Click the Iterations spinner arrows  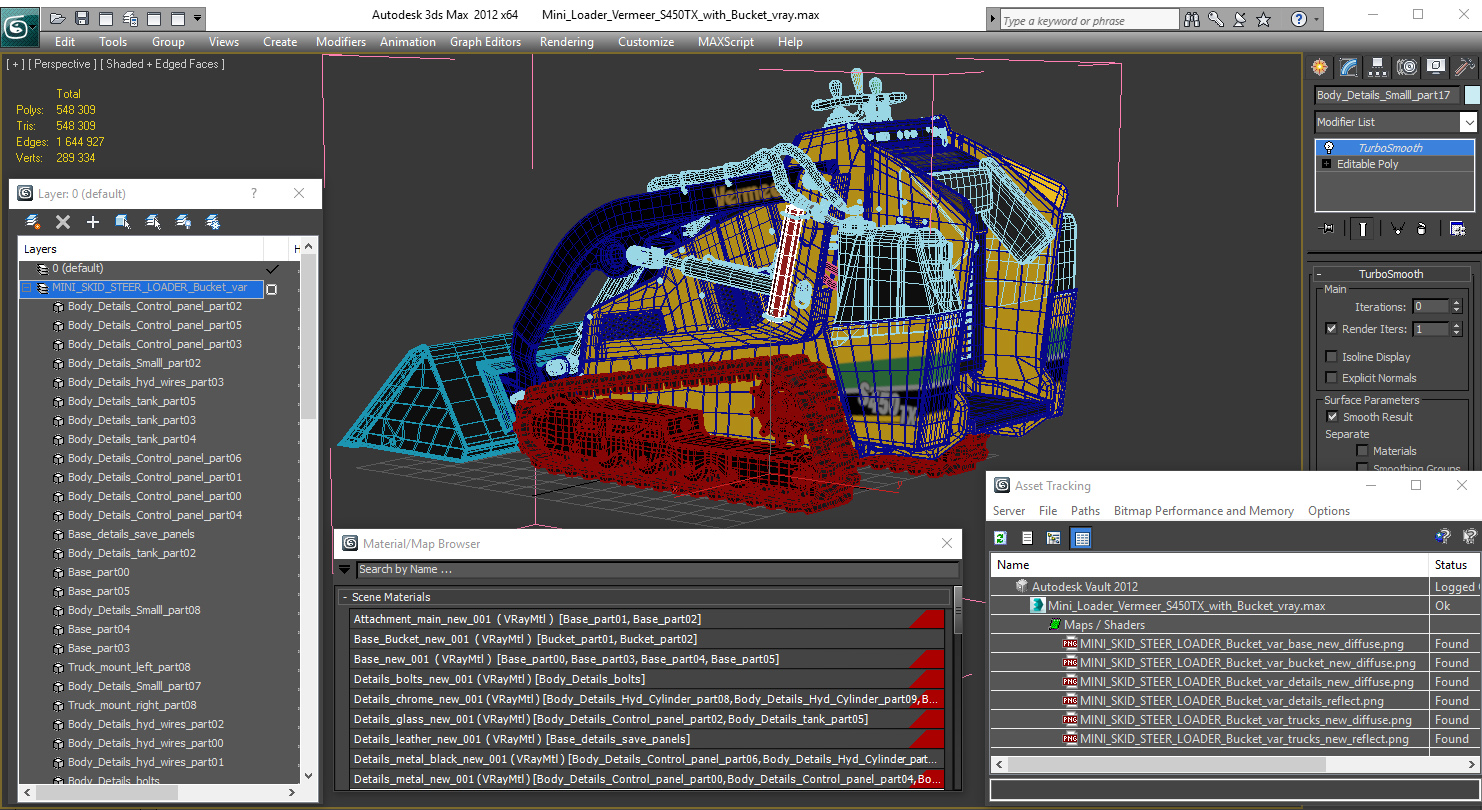click(1457, 307)
